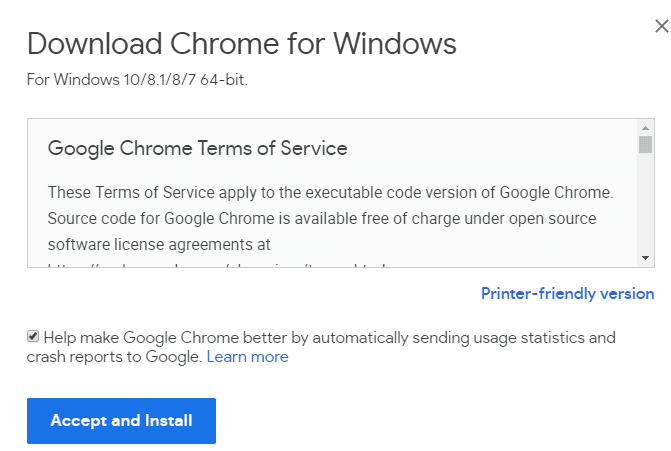Click the partially hidden URL in the terms box

tap(220, 266)
